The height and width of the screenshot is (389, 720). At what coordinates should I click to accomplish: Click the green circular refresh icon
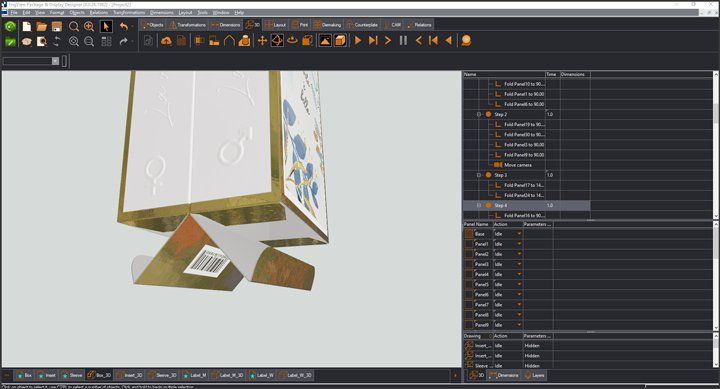point(10,27)
